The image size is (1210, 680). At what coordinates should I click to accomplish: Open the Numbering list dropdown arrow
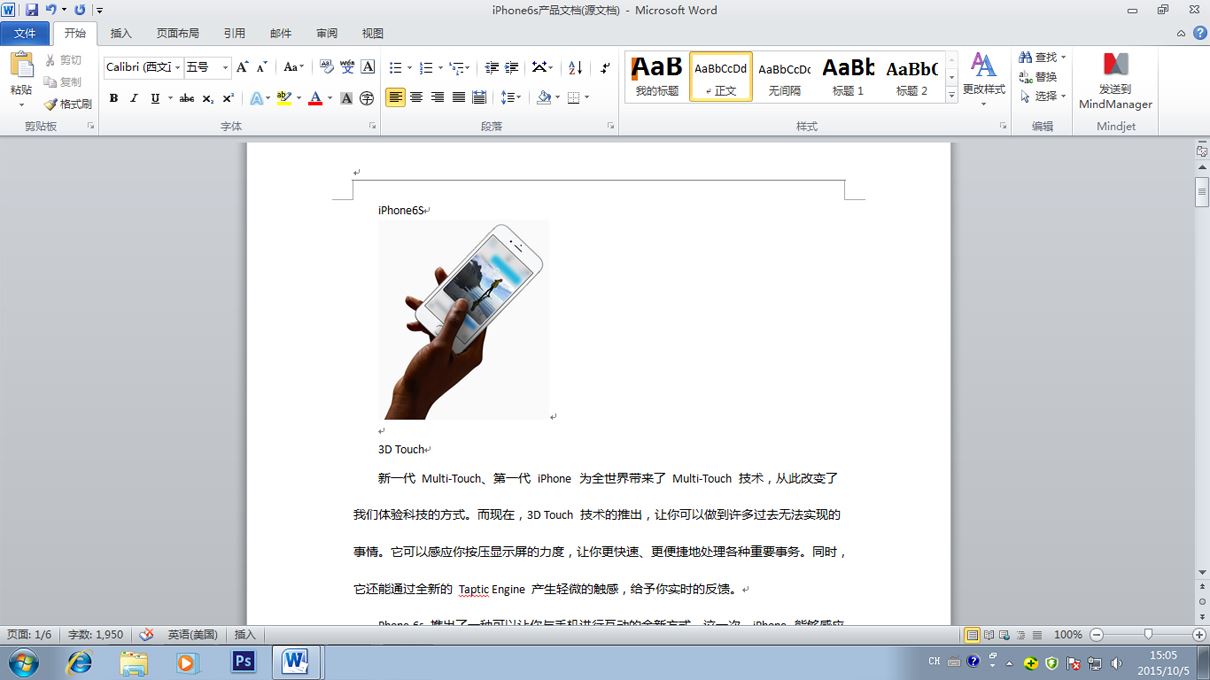441,68
